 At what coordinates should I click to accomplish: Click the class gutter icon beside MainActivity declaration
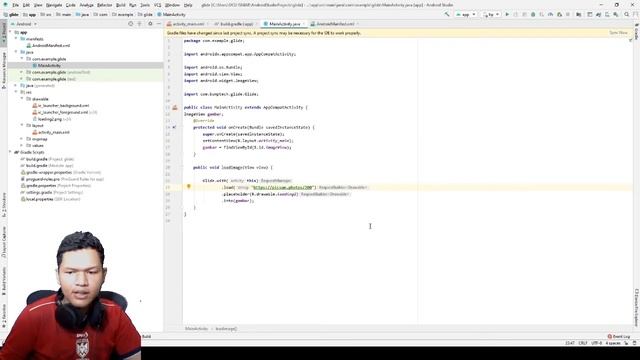(x=175, y=107)
